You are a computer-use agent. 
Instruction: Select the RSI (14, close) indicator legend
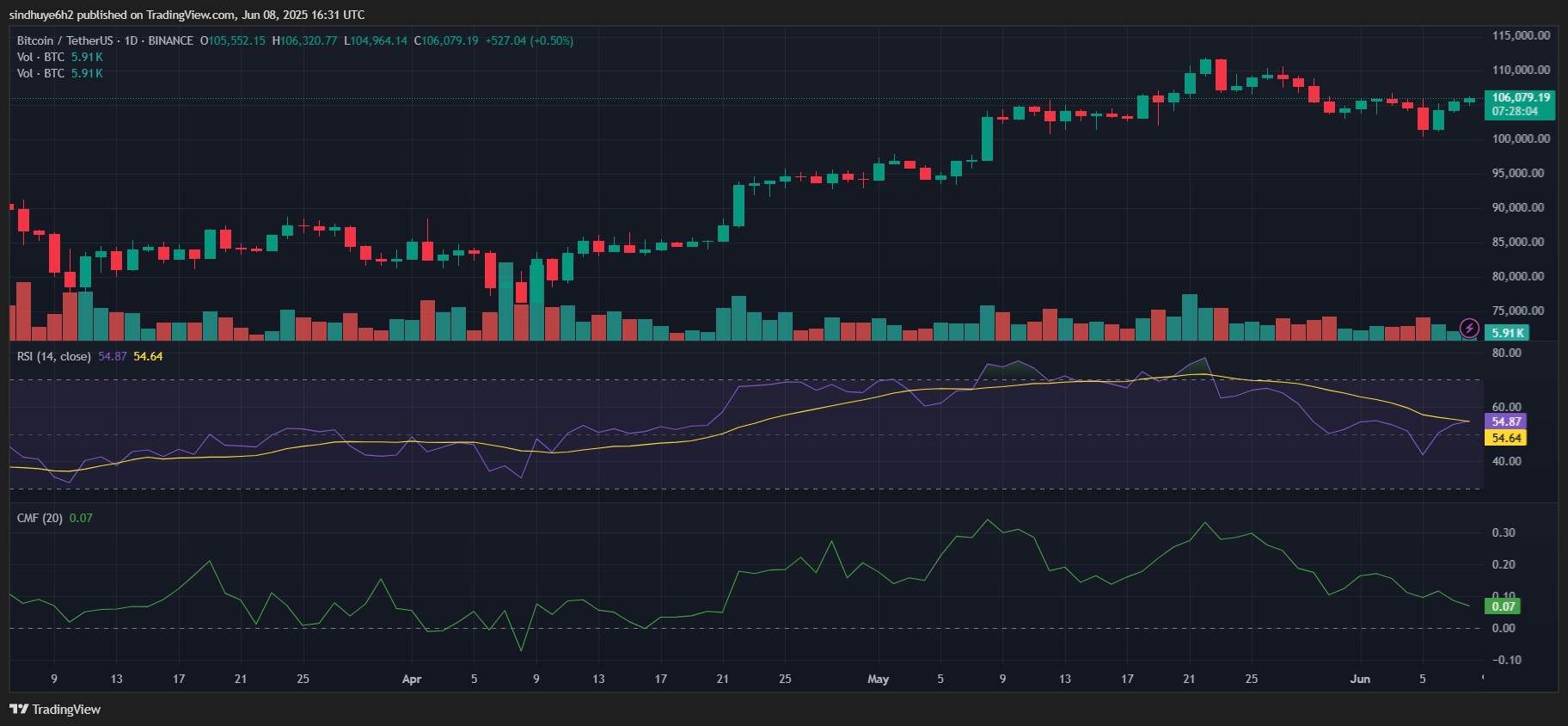[53, 356]
